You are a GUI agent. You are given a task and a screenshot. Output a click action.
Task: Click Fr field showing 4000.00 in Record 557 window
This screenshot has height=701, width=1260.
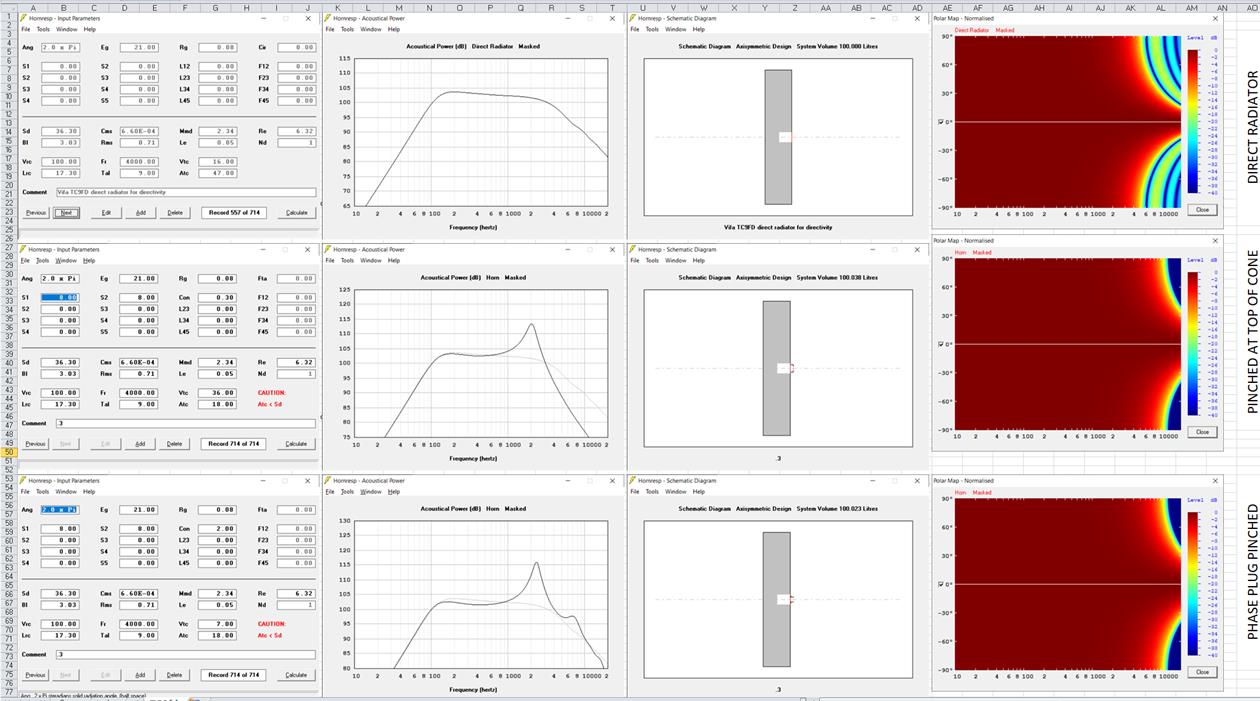click(x=139, y=161)
